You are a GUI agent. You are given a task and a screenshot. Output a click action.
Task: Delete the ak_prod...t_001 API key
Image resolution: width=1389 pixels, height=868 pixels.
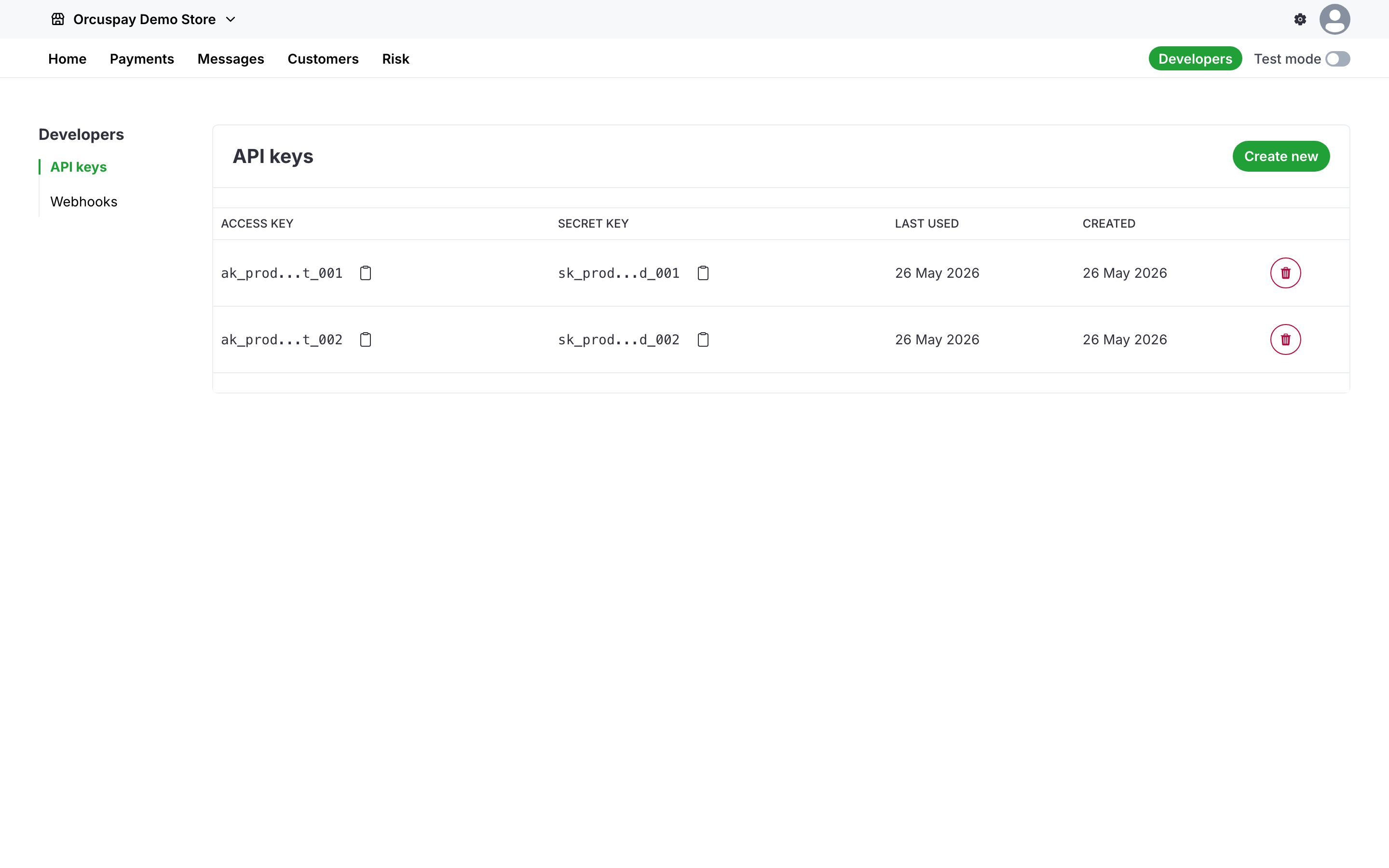[1286, 273]
